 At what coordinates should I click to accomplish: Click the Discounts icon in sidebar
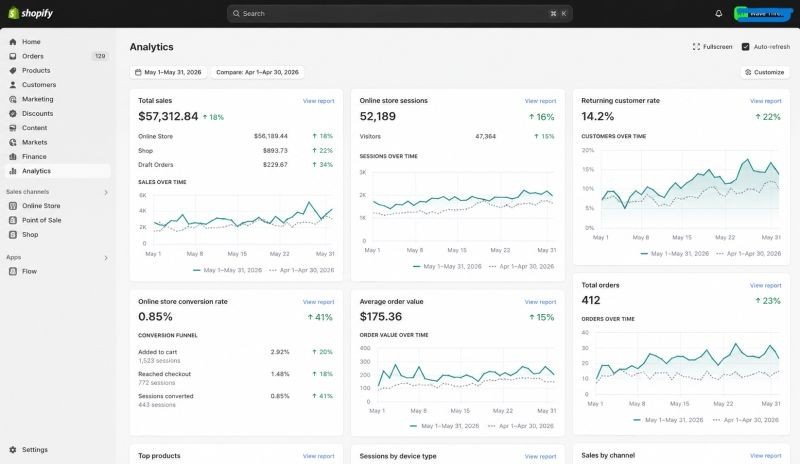[13, 113]
